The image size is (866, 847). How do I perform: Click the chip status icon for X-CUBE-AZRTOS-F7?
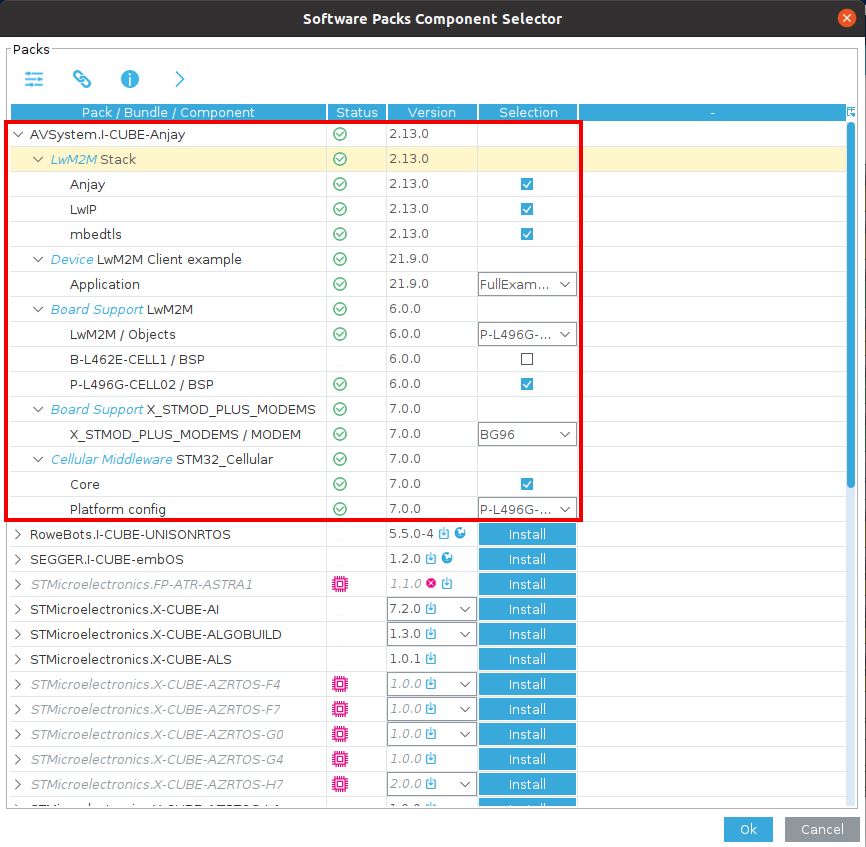click(340, 709)
